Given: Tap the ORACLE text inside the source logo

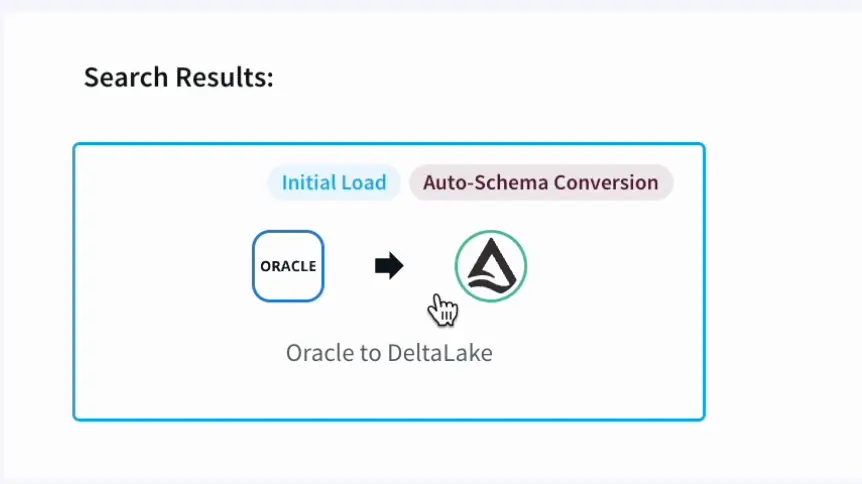Looking at the screenshot, I should [x=288, y=267].
